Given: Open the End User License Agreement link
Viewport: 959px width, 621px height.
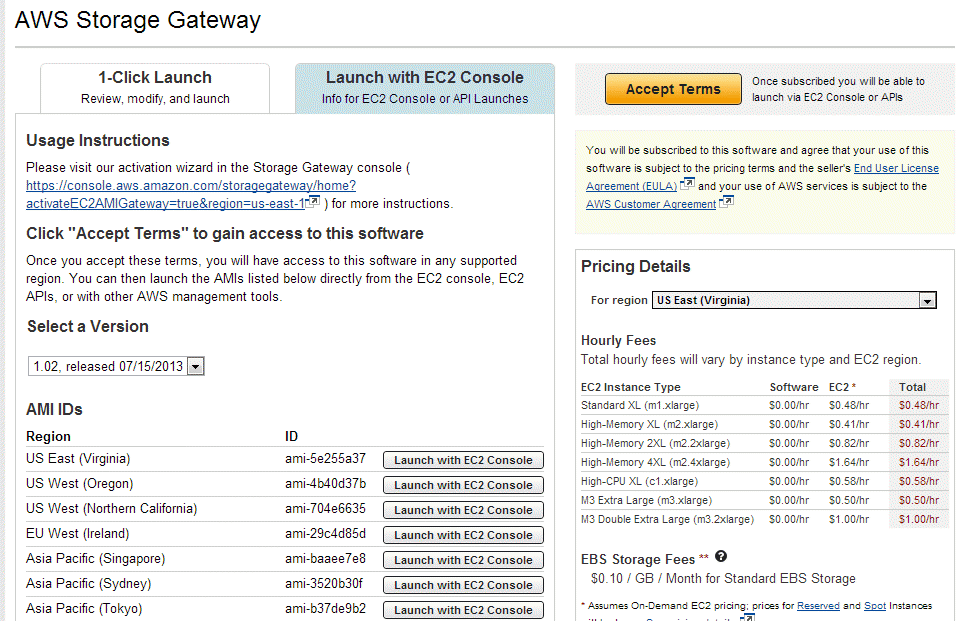Looking at the screenshot, I should point(762,177).
